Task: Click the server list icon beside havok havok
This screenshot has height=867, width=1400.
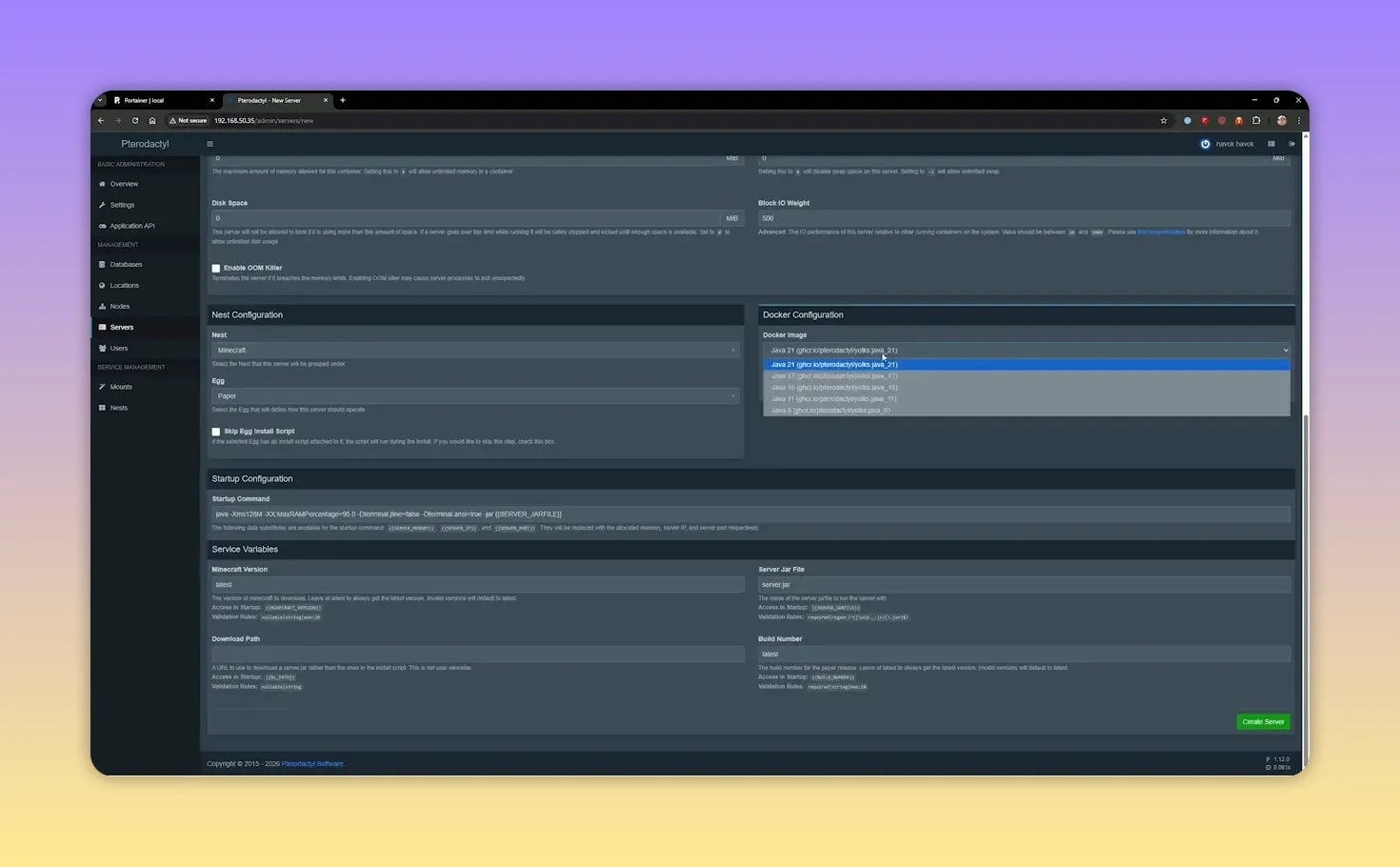Action: (1270, 144)
